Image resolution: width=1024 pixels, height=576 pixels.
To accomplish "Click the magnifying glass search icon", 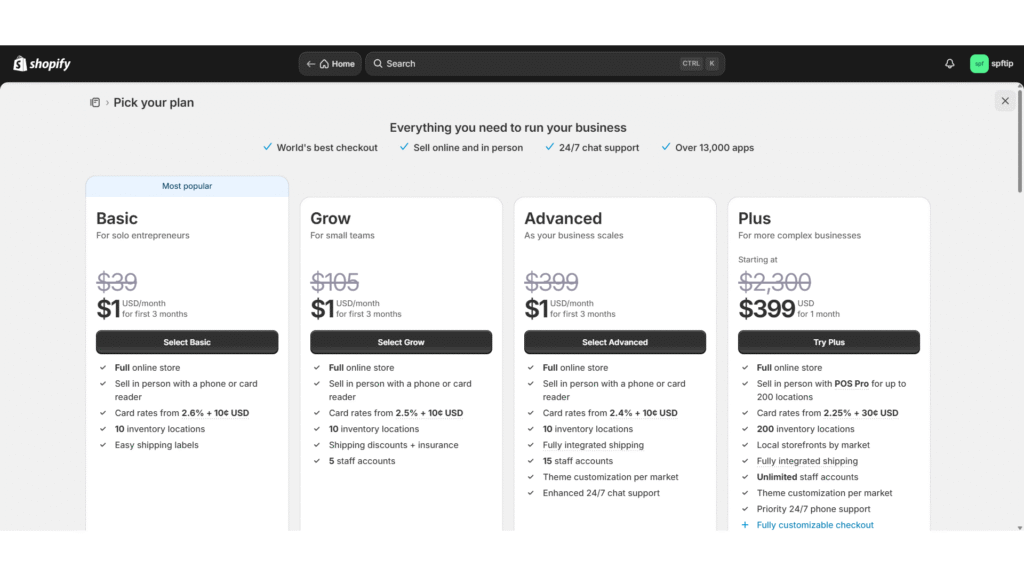I will (x=378, y=64).
